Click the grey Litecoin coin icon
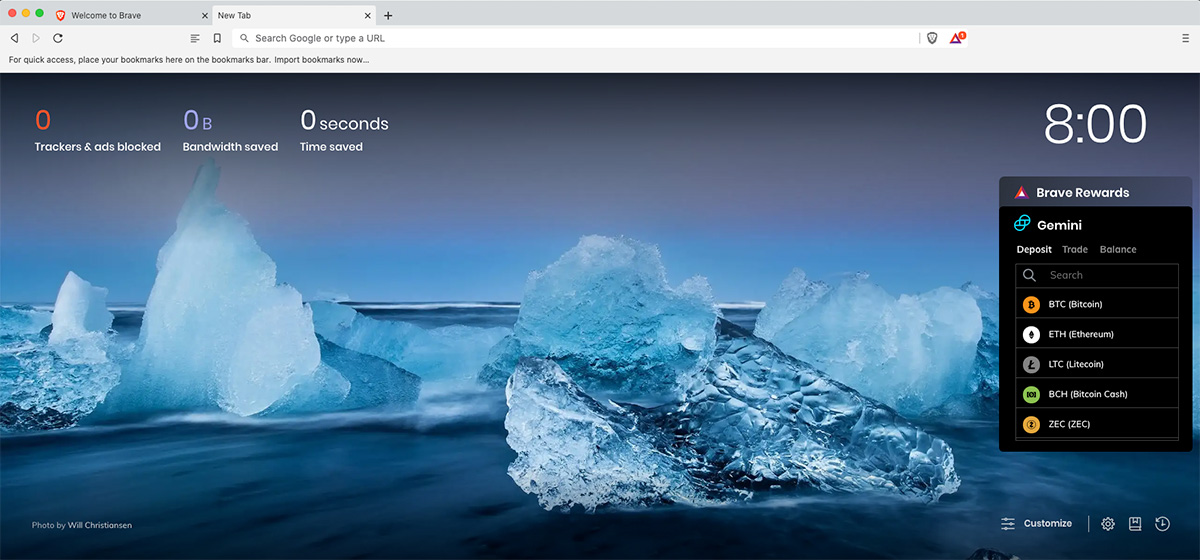 [1031, 364]
